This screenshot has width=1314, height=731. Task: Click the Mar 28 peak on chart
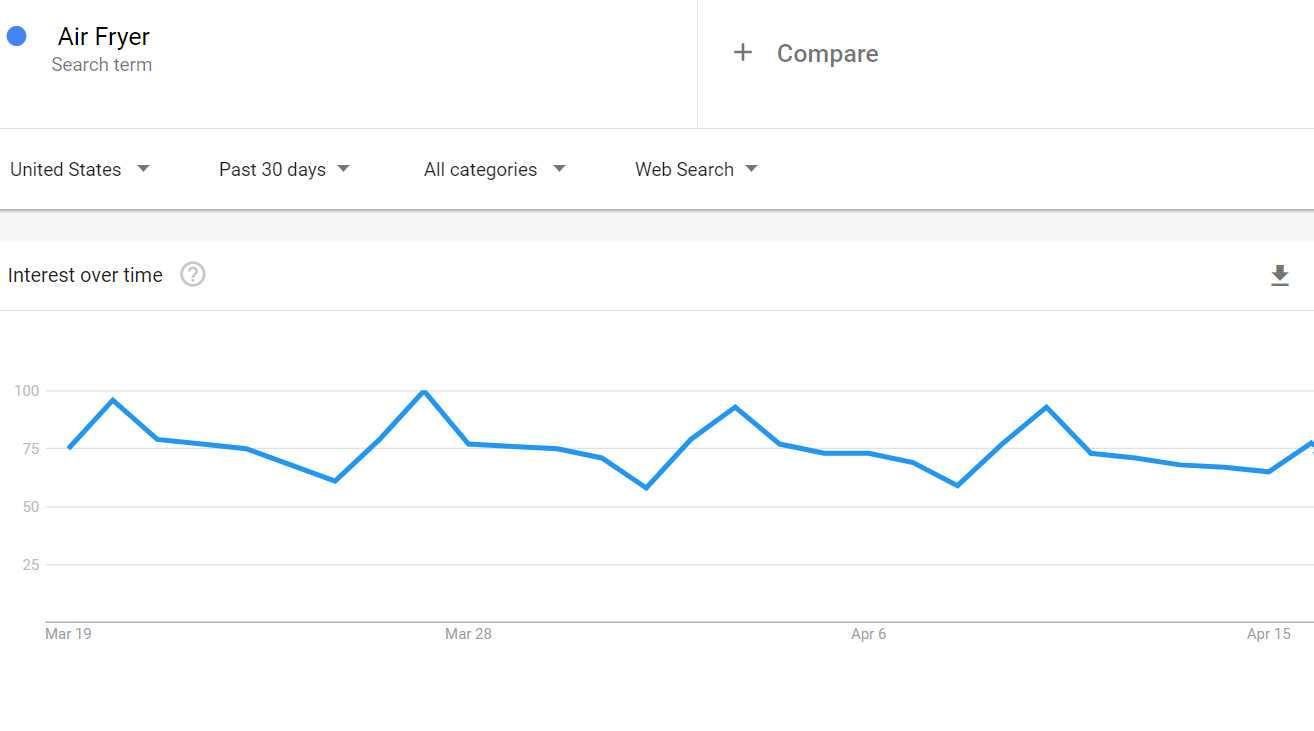coord(424,391)
